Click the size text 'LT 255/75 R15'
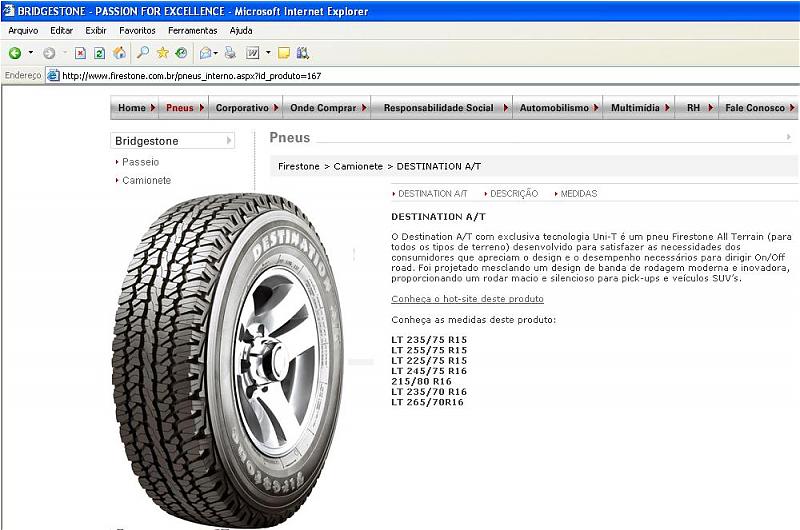Viewport: 800px width, 530px height. coord(429,350)
